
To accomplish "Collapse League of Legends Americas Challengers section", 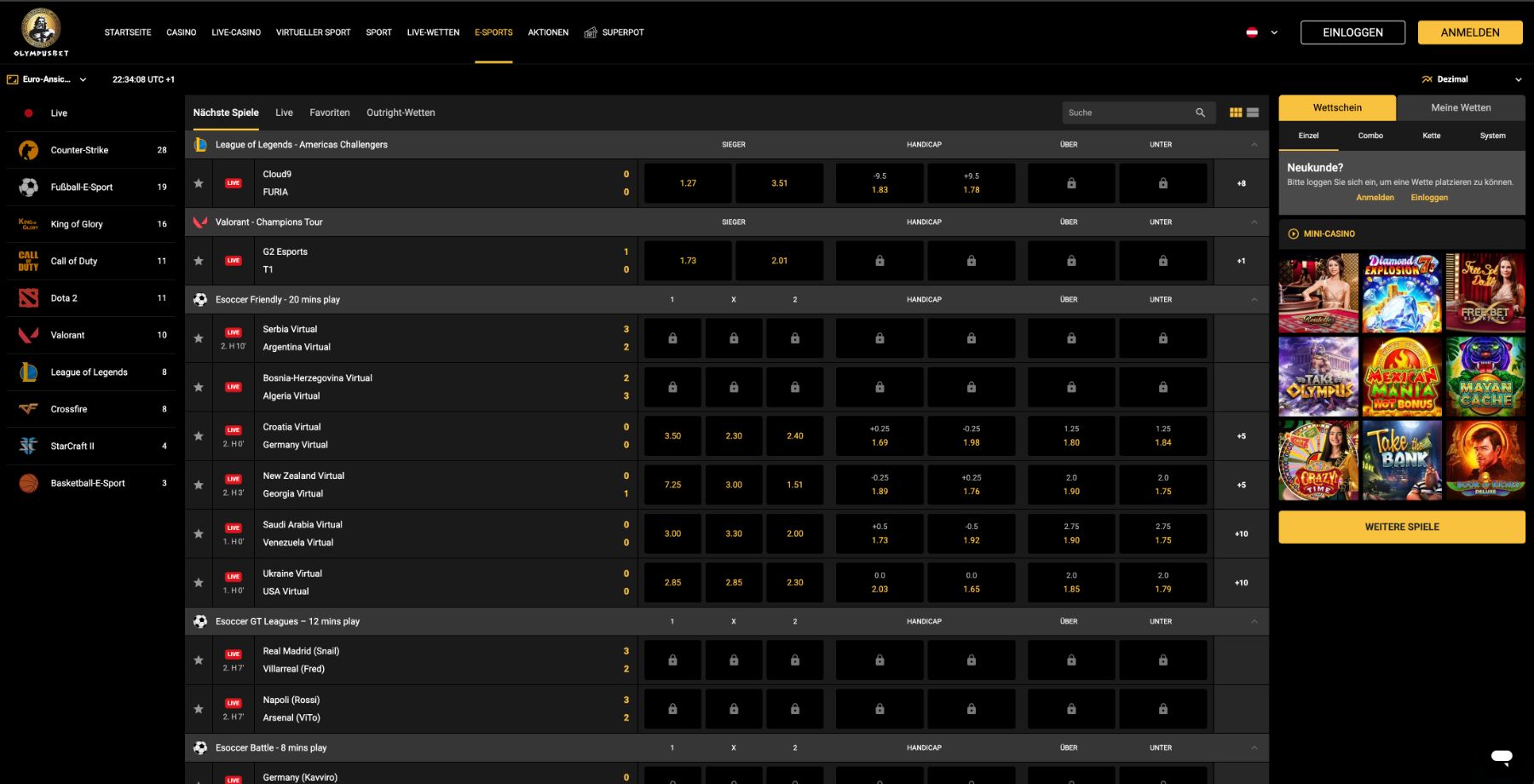I will (x=1254, y=145).
